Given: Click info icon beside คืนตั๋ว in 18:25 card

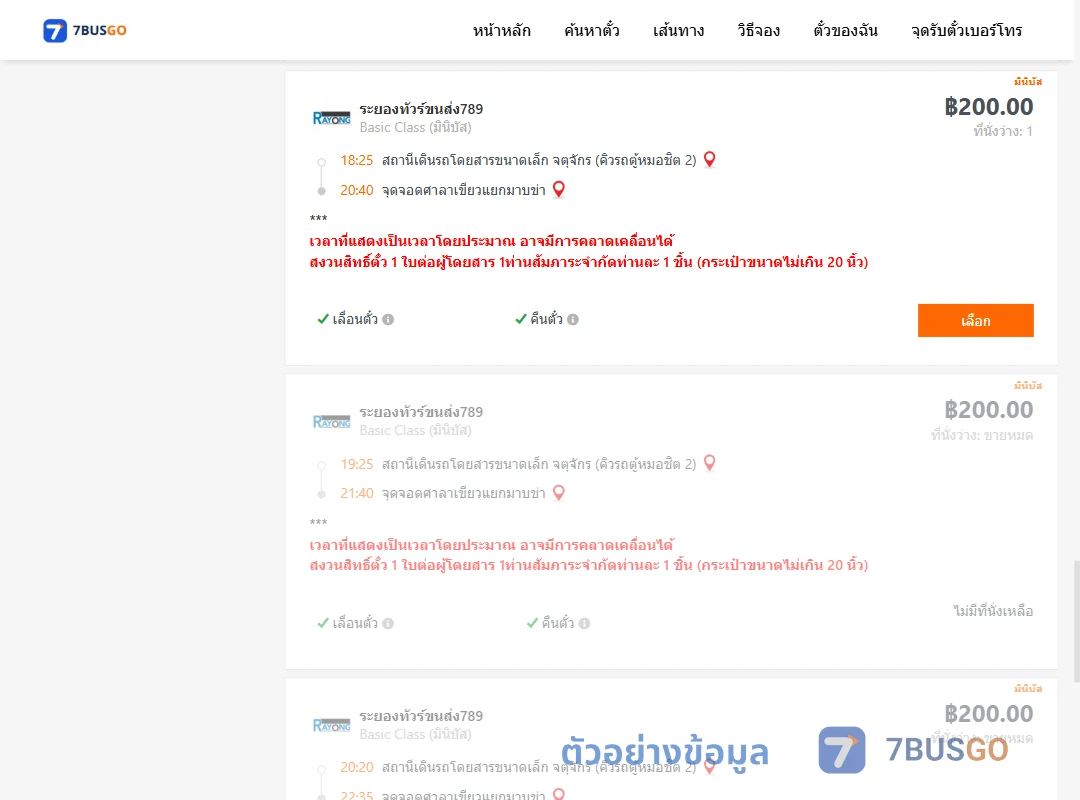Looking at the screenshot, I should tap(573, 320).
